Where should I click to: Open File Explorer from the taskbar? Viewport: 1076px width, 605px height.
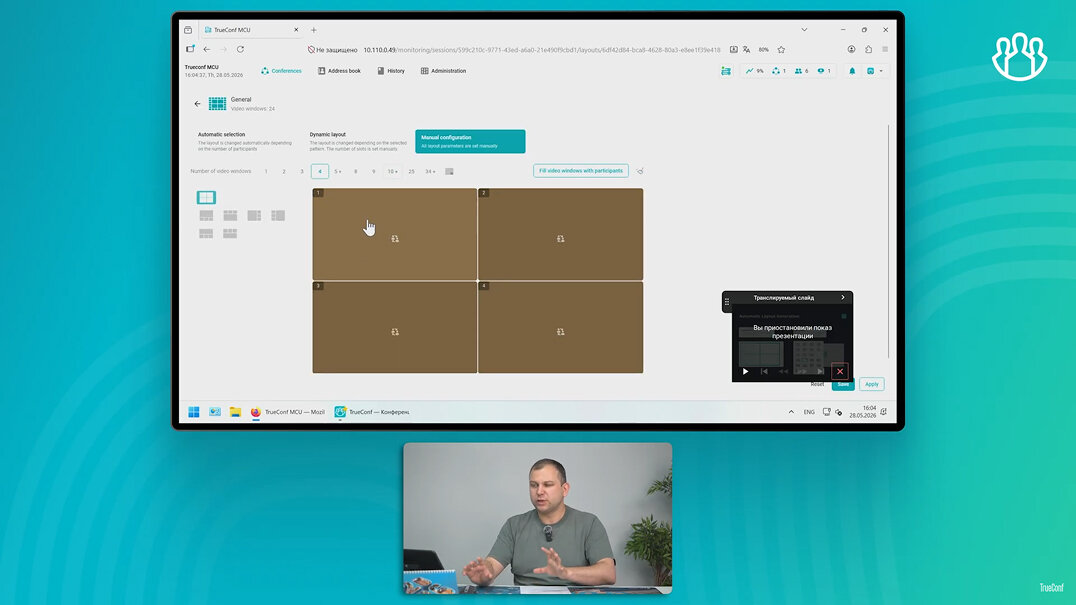click(x=235, y=412)
